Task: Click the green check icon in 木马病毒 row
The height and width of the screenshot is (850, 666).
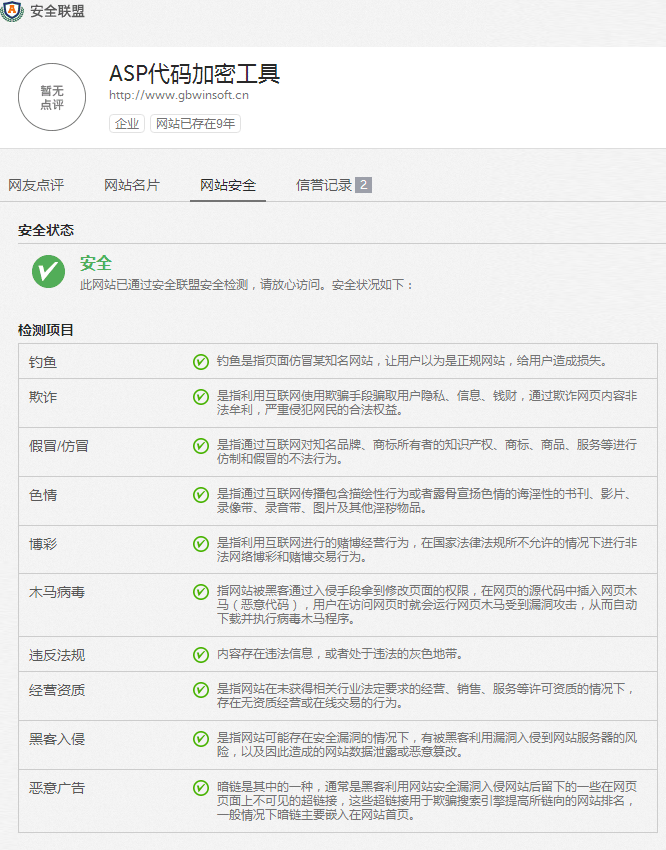Action: tap(201, 592)
